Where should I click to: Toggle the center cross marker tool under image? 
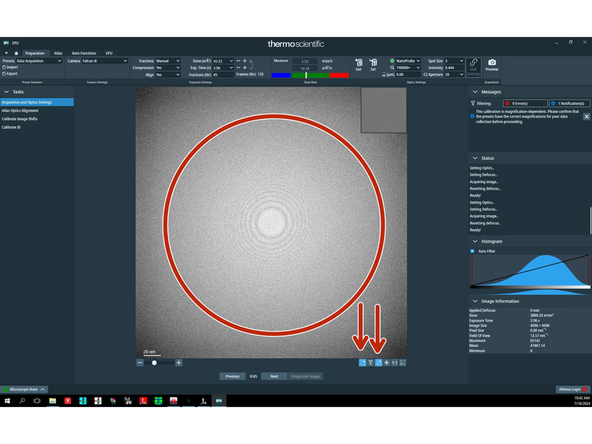[x=387, y=363]
